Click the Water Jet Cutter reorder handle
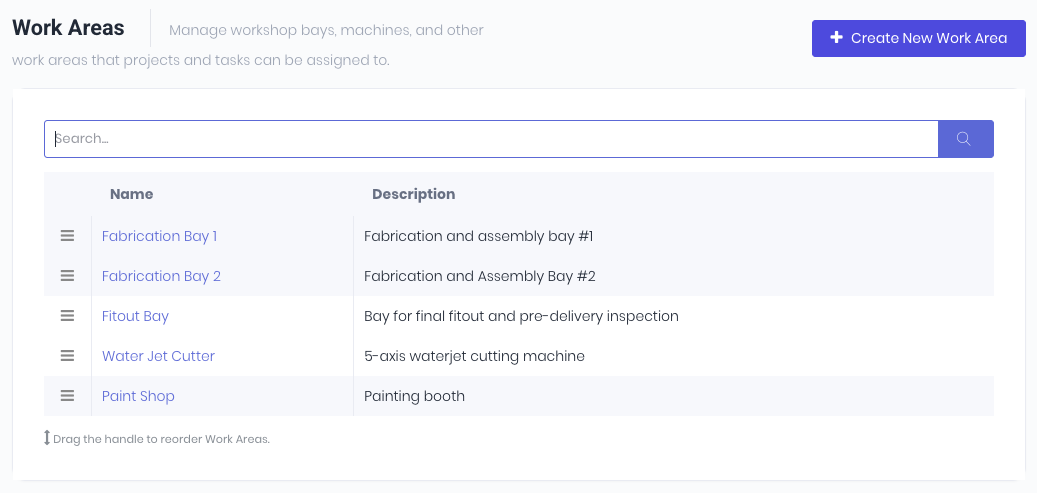1037x493 pixels. pyautogui.click(x=67, y=356)
